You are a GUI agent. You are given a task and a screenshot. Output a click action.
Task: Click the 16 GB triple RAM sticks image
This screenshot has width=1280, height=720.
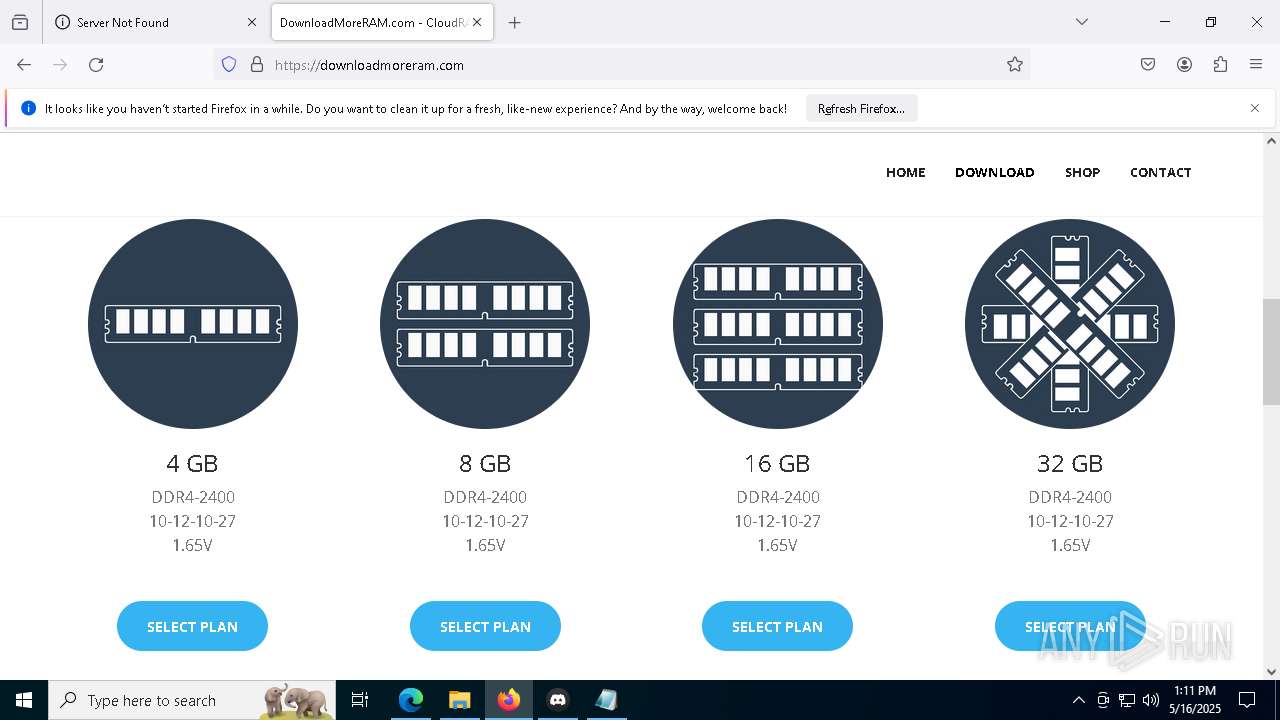point(778,324)
